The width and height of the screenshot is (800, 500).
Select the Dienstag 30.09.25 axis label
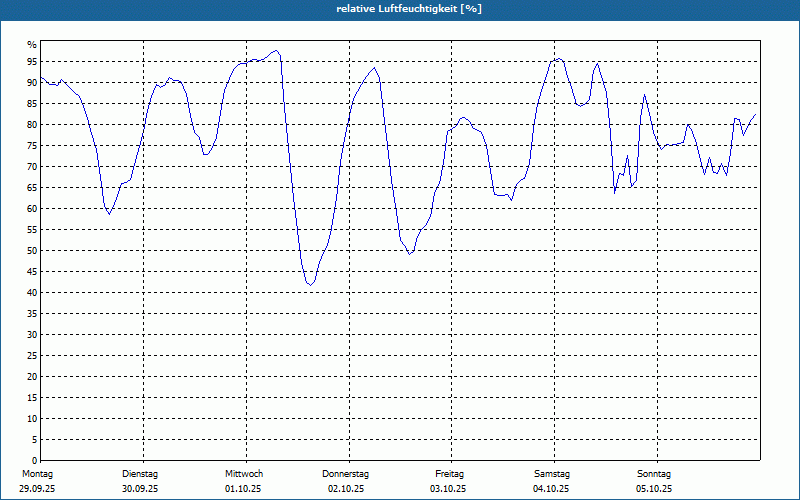(x=140, y=481)
